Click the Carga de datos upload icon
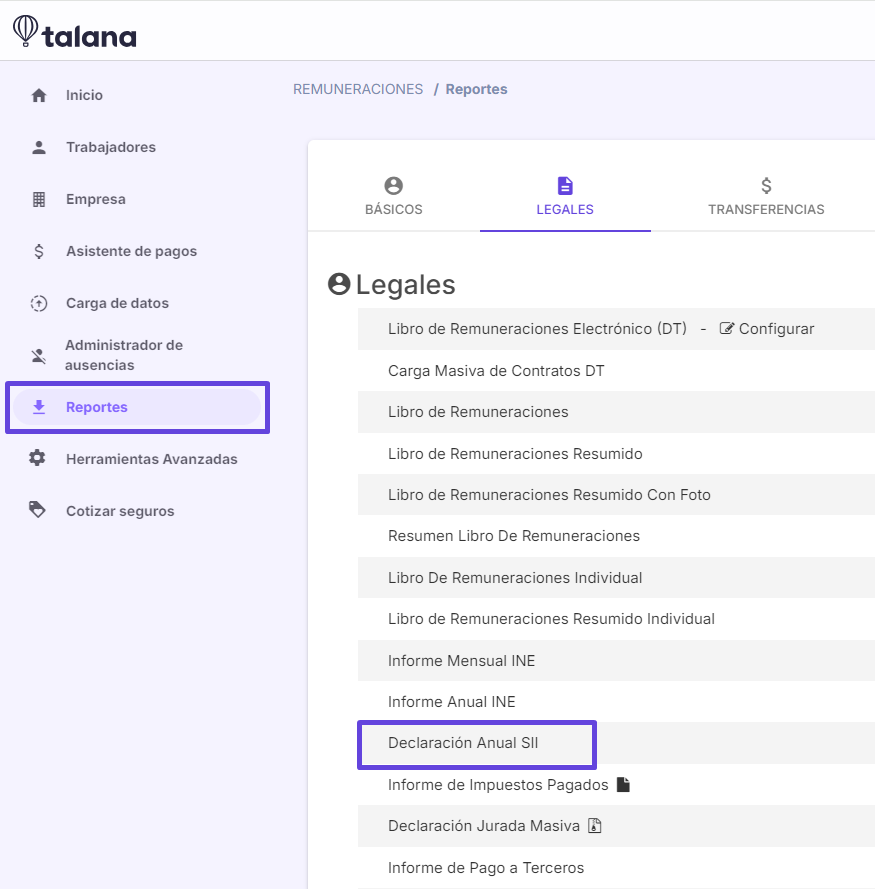This screenshot has width=875, height=889. 39,303
